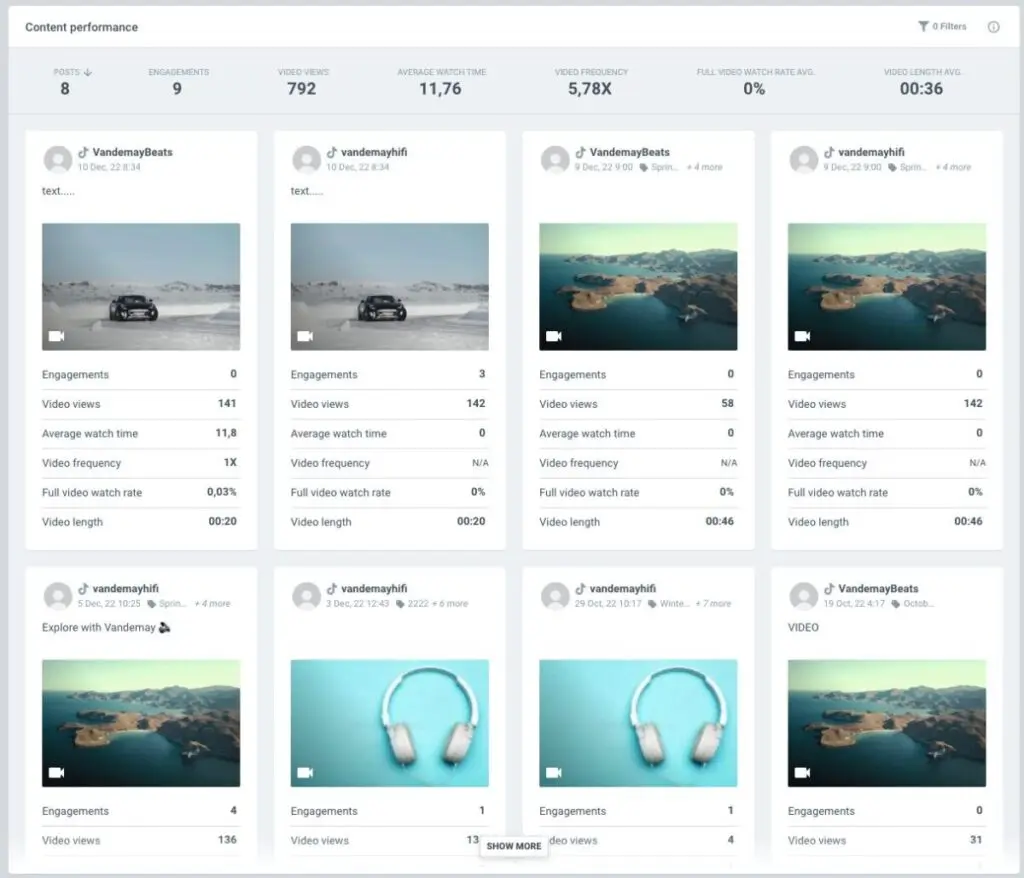Open the 'Explore with Vandemay' island thumbnail
Viewport: 1024px width, 878px height.
coord(140,722)
